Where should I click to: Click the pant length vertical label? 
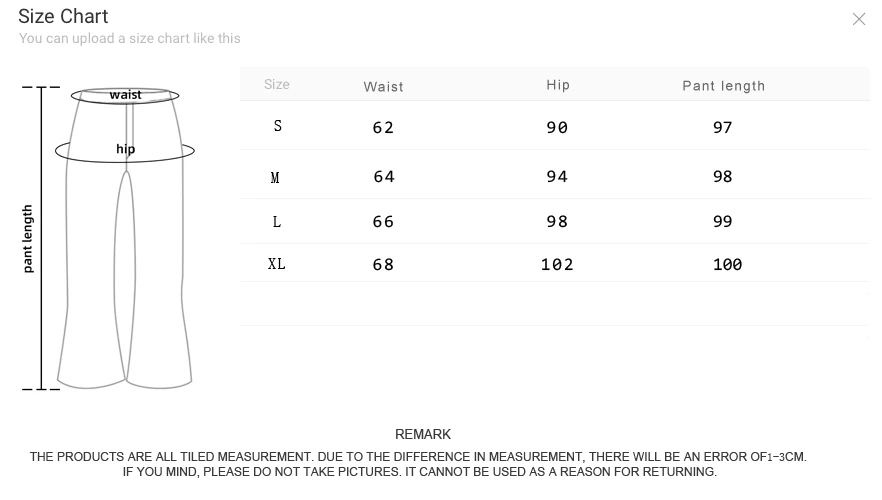28,238
